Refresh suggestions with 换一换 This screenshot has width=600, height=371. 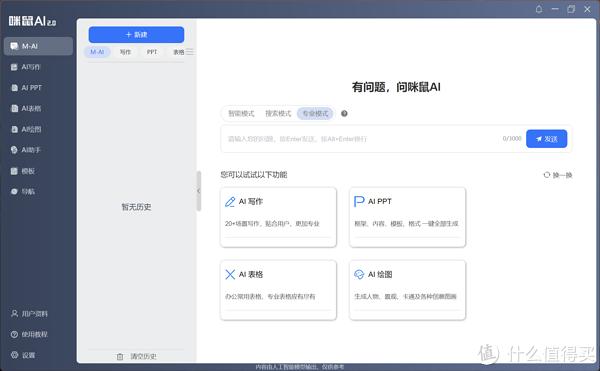click(x=558, y=175)
